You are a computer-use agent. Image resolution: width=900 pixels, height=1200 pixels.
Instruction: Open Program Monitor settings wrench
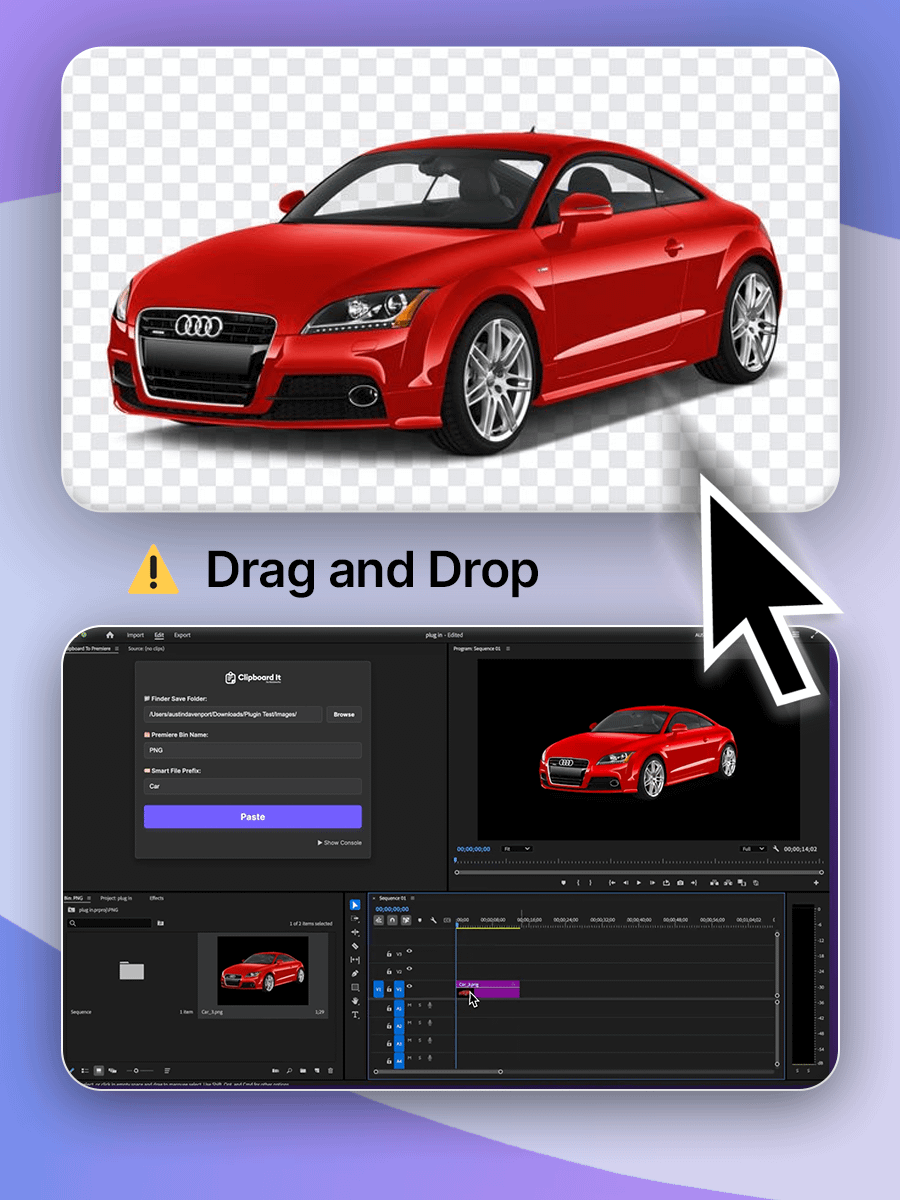776,849
